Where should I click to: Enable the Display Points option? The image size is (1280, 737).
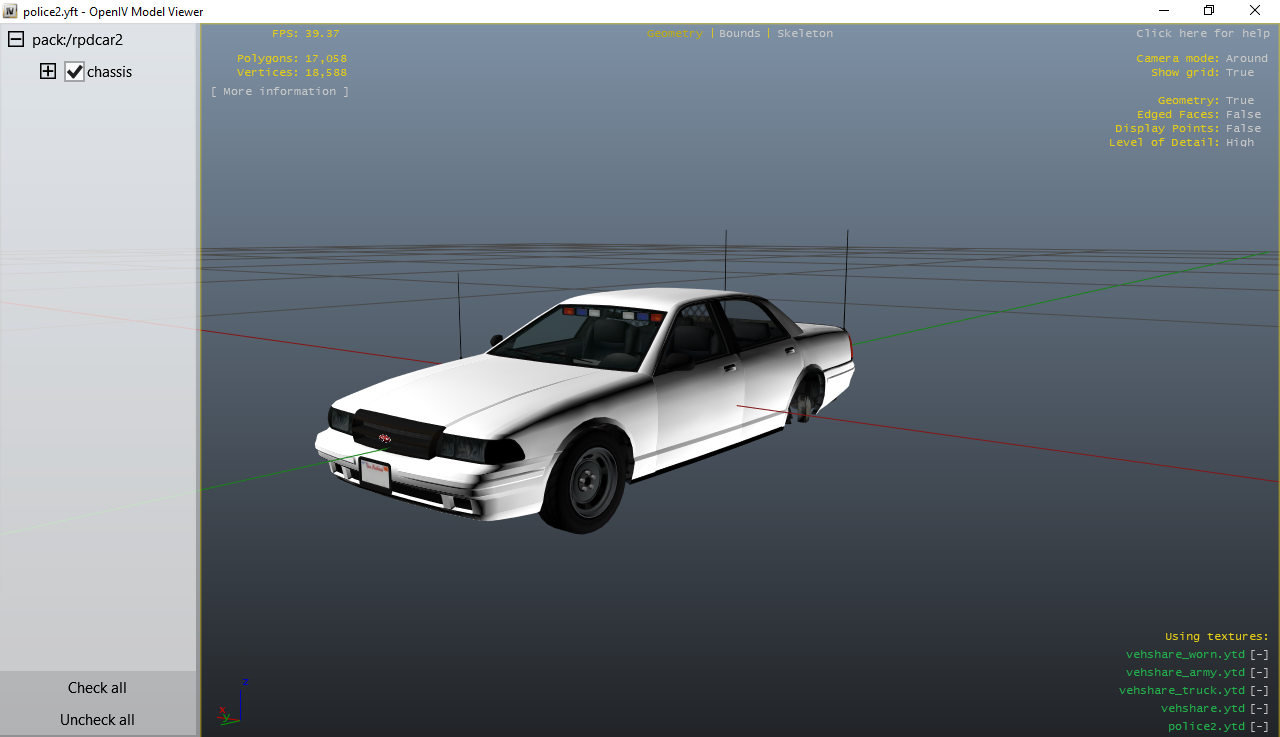tap(1243, 129)
